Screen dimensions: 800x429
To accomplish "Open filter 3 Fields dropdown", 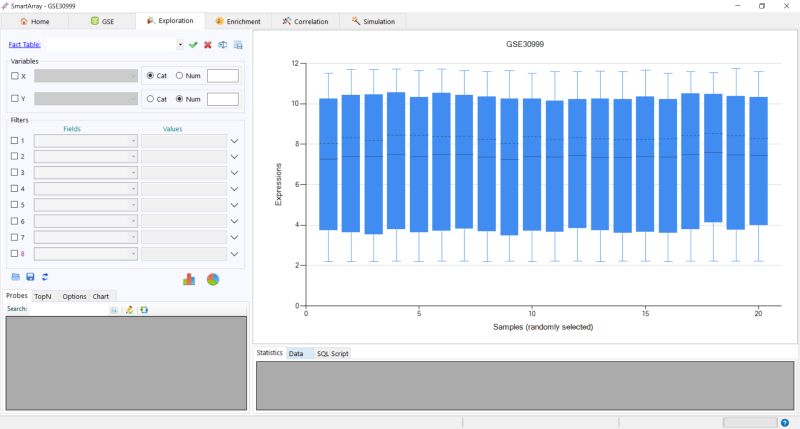I will click(x=134, y=173).
